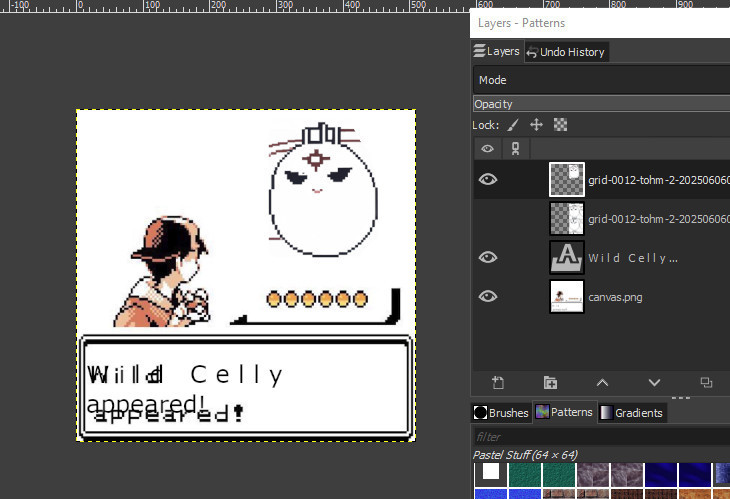The width and height of the screenshot is (730, 499).
Task: Click the eye column header icon
Action: (x=487, y=148)
